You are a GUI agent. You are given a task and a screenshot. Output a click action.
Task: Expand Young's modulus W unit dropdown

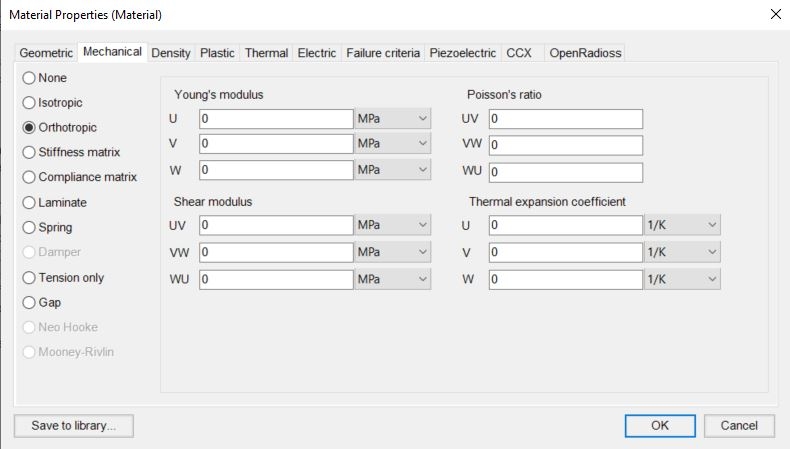coord(393,171)
